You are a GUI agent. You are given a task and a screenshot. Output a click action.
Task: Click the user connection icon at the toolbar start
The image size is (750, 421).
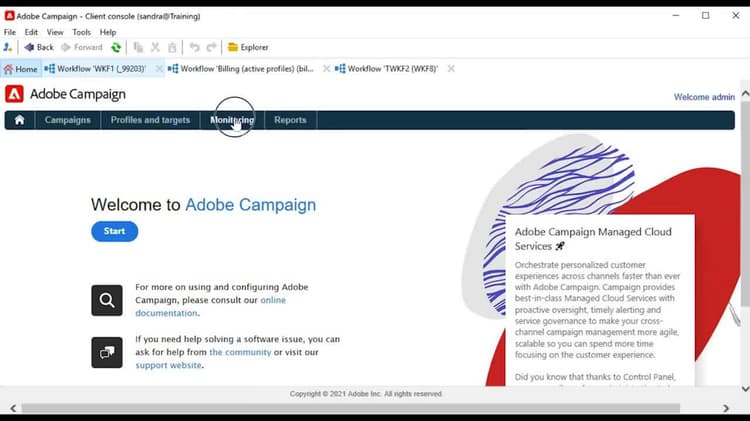[8, 47]
